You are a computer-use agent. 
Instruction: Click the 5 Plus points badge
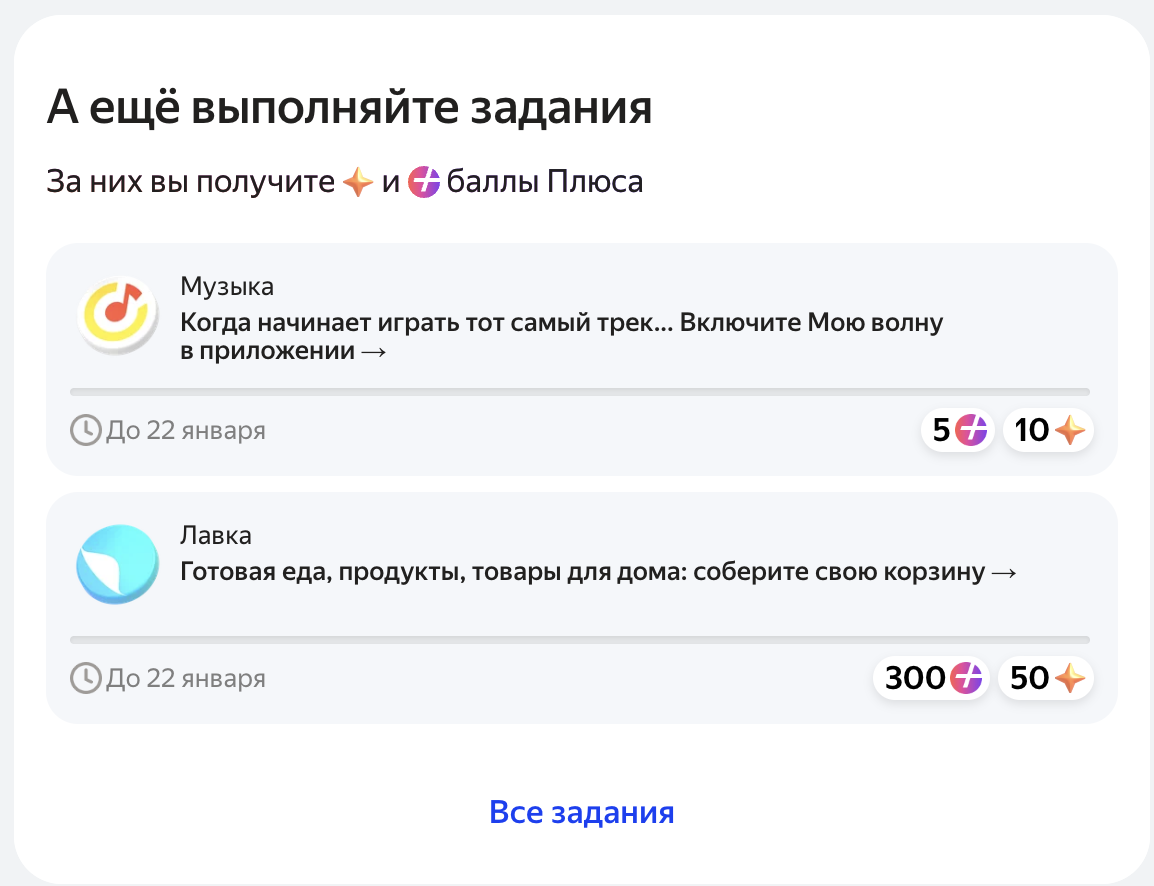[x=958, y=430]
